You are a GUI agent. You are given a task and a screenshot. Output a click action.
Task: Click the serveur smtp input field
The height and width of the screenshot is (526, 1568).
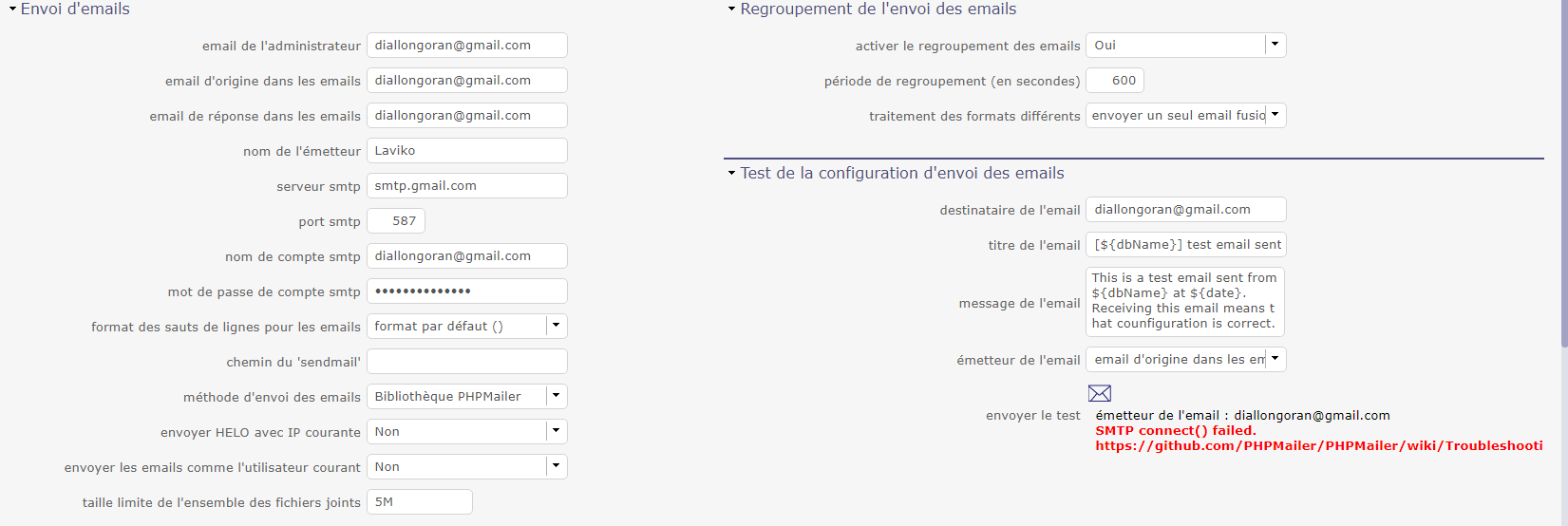(466, 186)
